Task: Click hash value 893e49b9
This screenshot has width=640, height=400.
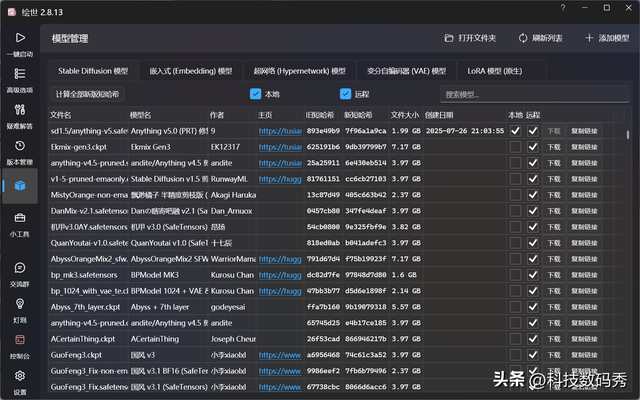Action: click(x=323, y=131)
